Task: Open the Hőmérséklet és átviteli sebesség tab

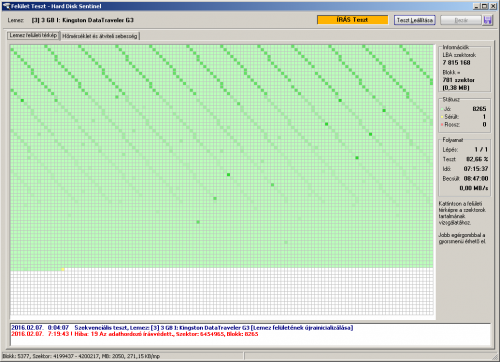Action: tap(100, 36)
